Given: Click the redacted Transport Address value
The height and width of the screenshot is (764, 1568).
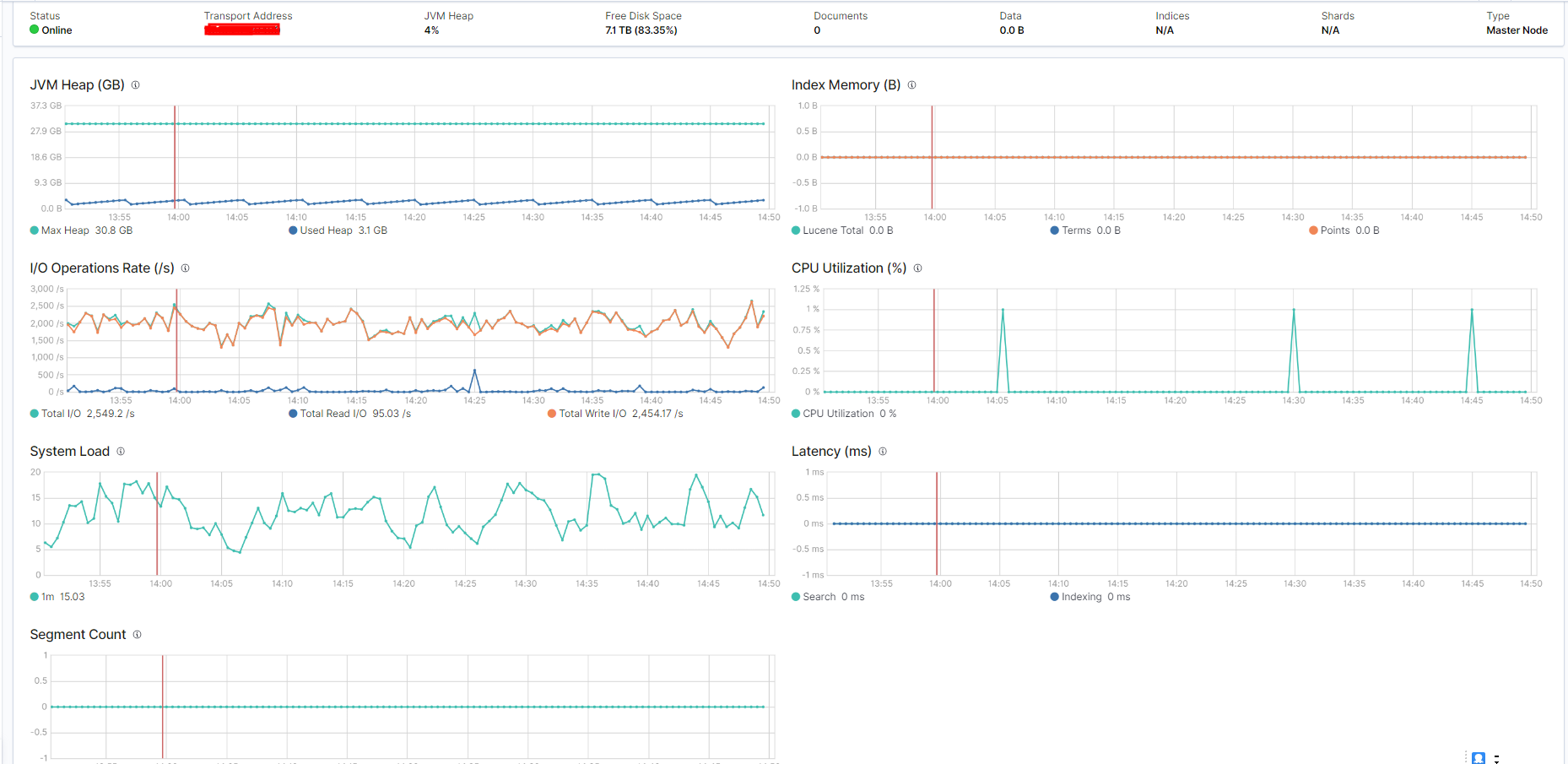Looking at the screenshot, I should tap(242, 30).
